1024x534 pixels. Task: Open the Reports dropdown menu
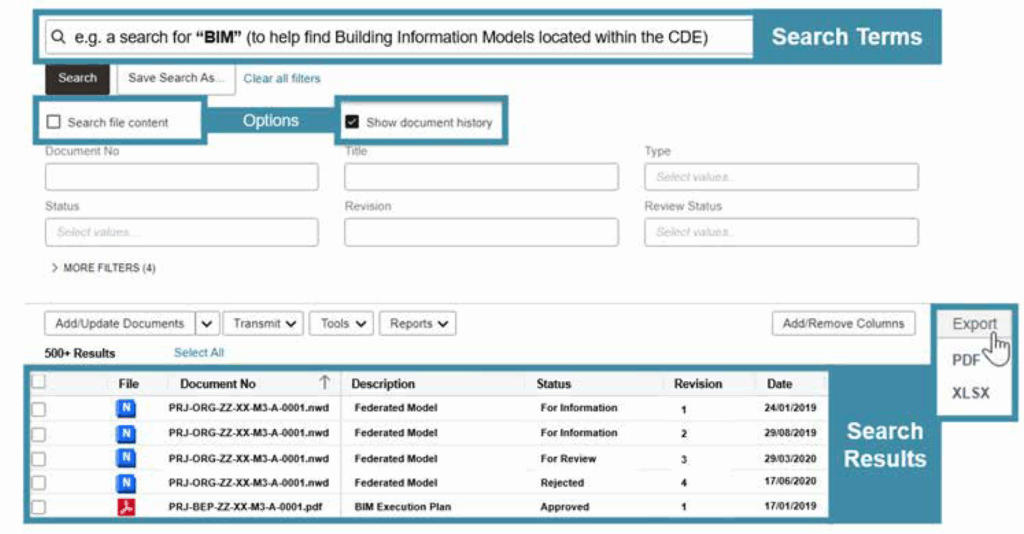coord(417,324)
